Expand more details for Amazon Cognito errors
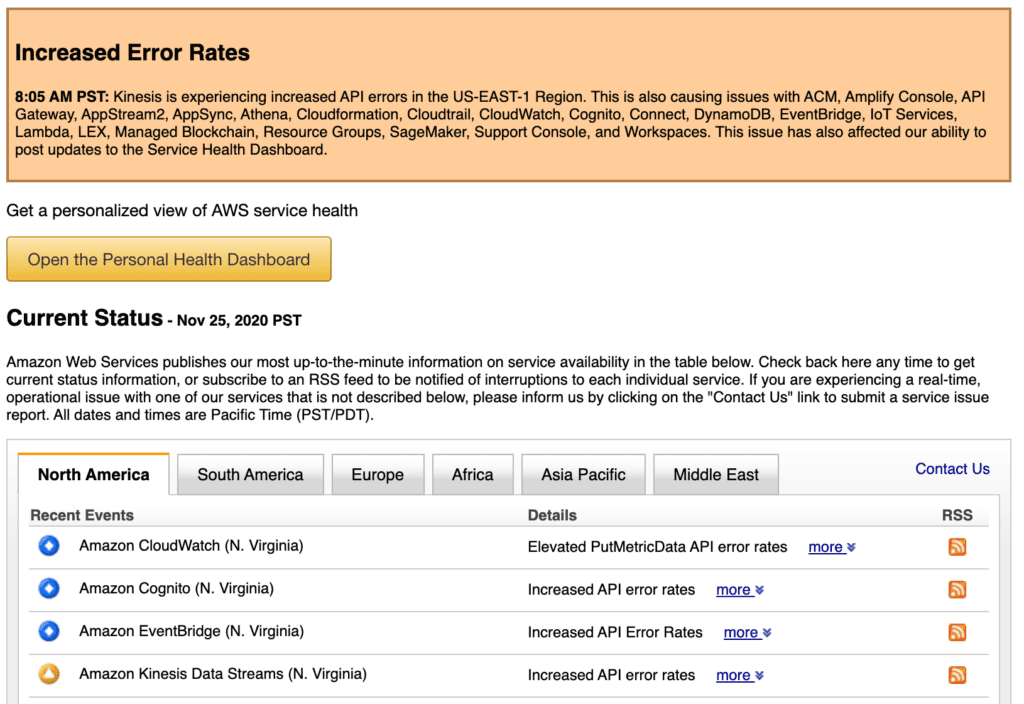This screenshot has height=704, width=1024. pyautogui.click(x=739, y=590)
